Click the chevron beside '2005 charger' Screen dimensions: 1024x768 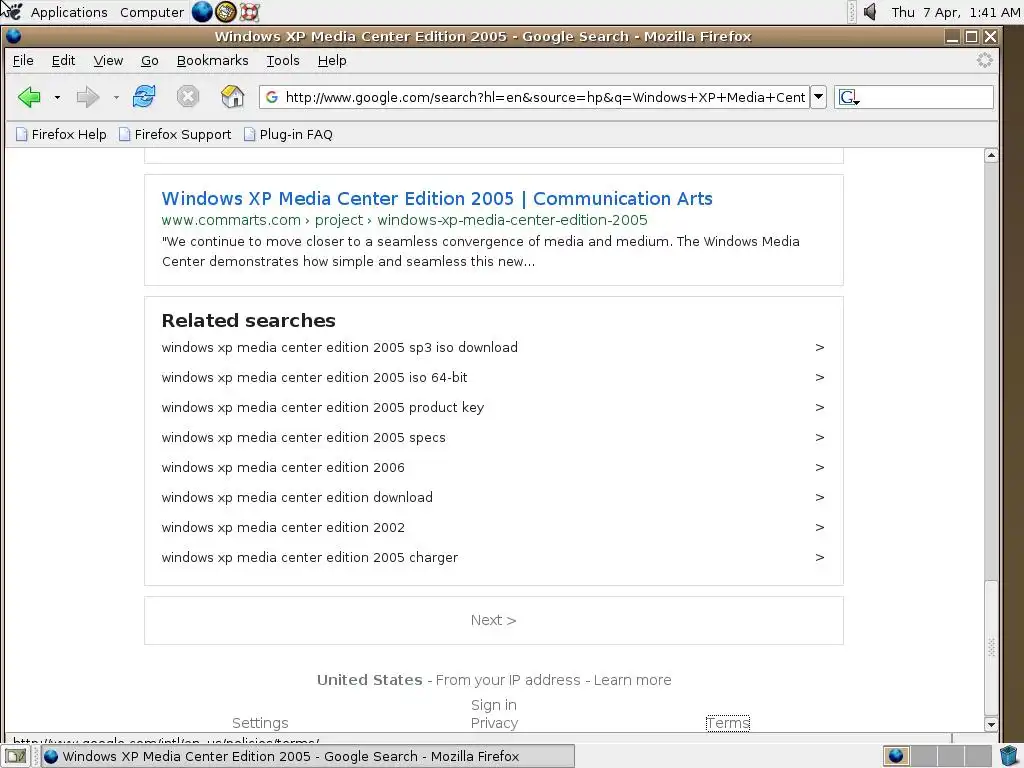click(x=820, y=558)
